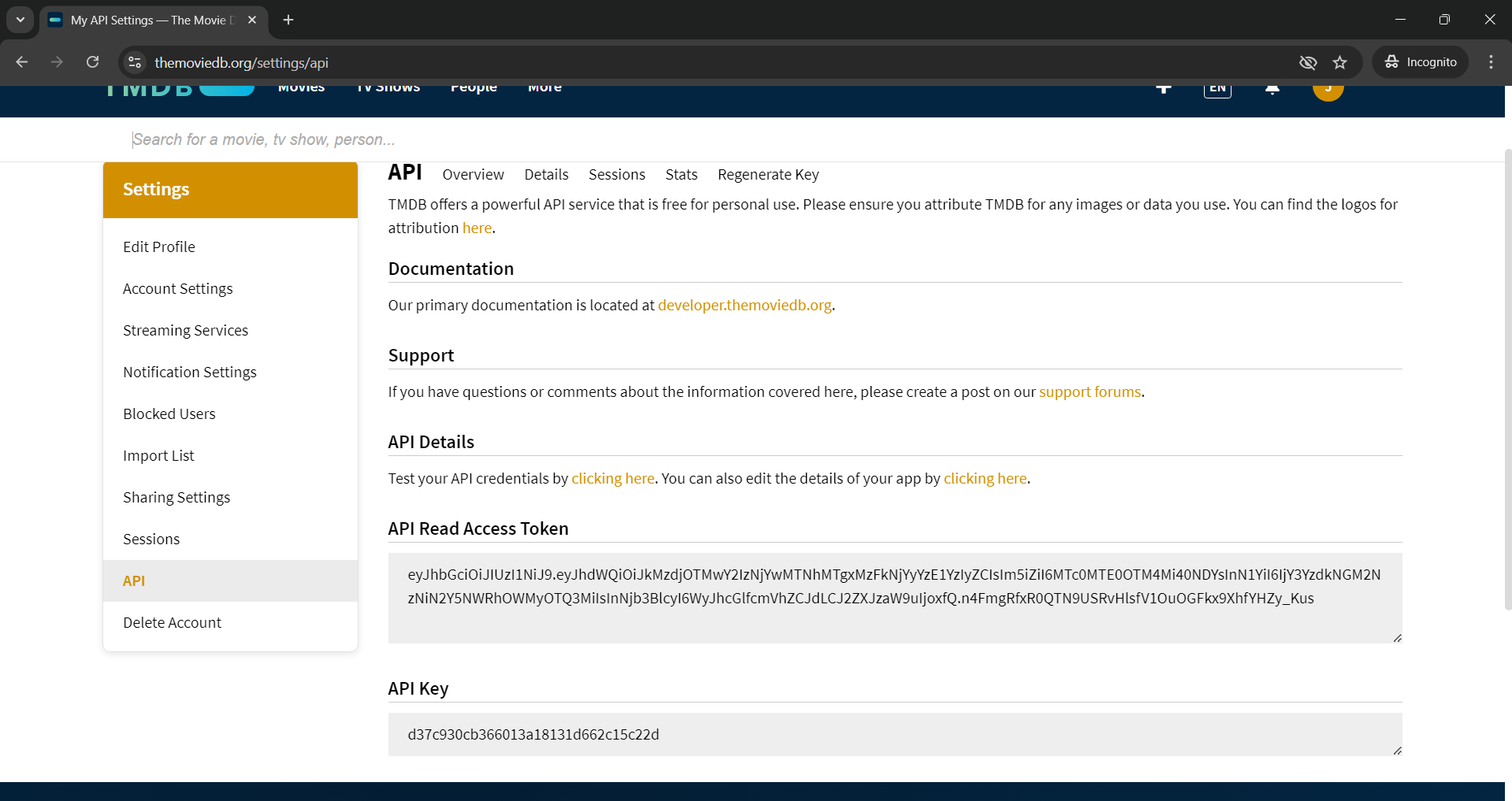The width and height of the screenshot is (1512, 801).
Task: Open the Chrome three-dot menu
Action: click(1490, 62)
